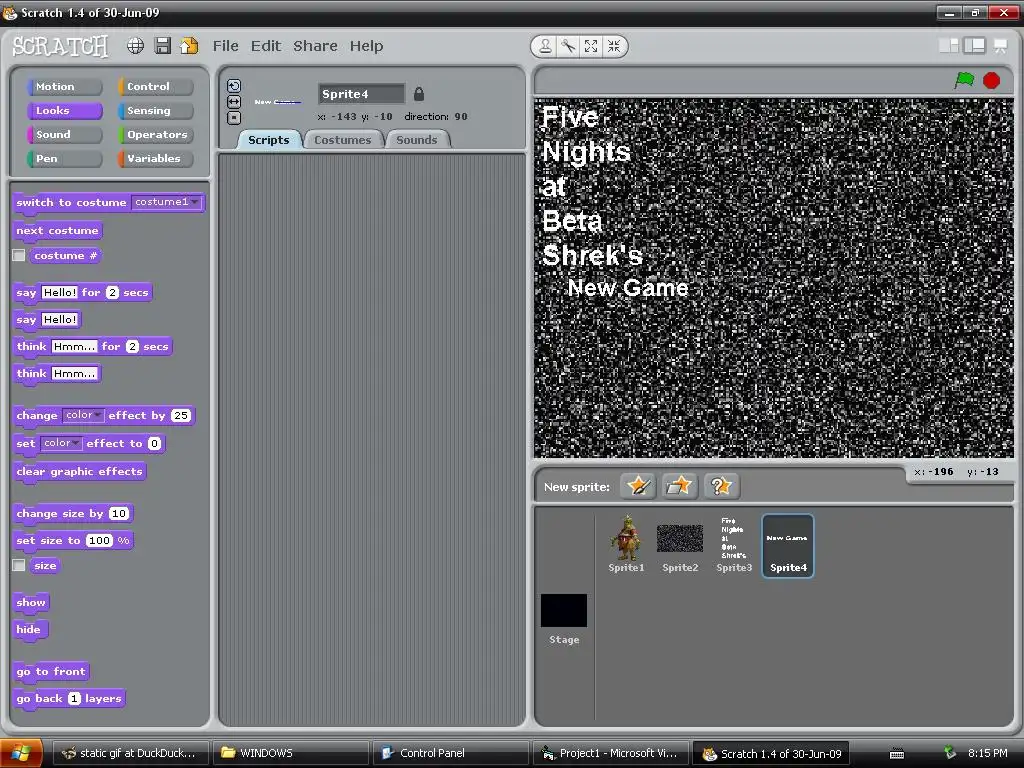Open costume1 dropdown in switch to costume block

[x=167, y=202]
